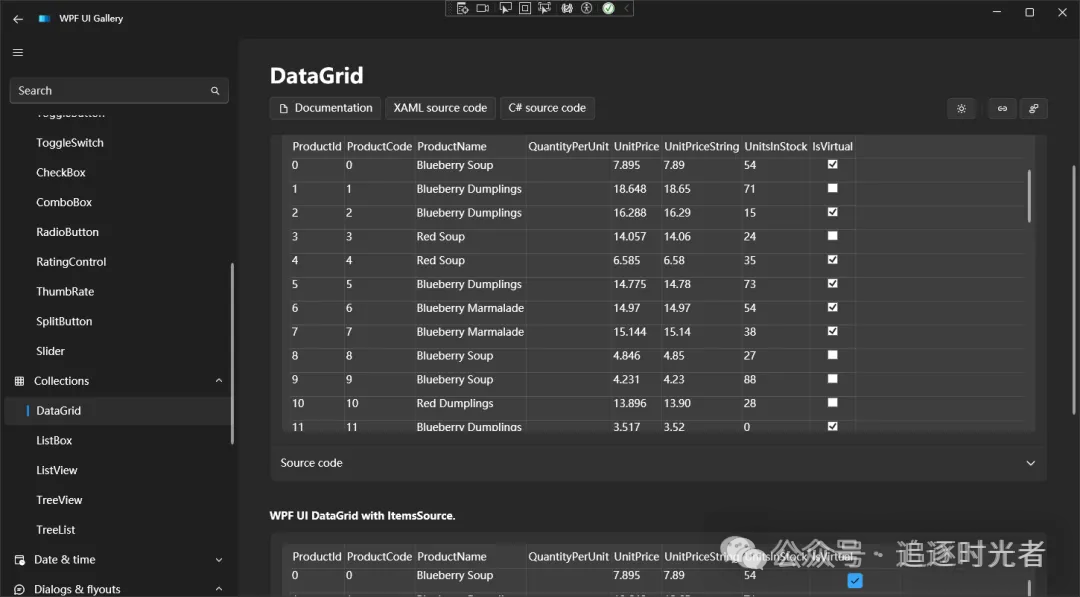Check IsVirtual for Blueberry Dumplings row 1
This screenshot has height=597, width=1080.
[833, 188]
